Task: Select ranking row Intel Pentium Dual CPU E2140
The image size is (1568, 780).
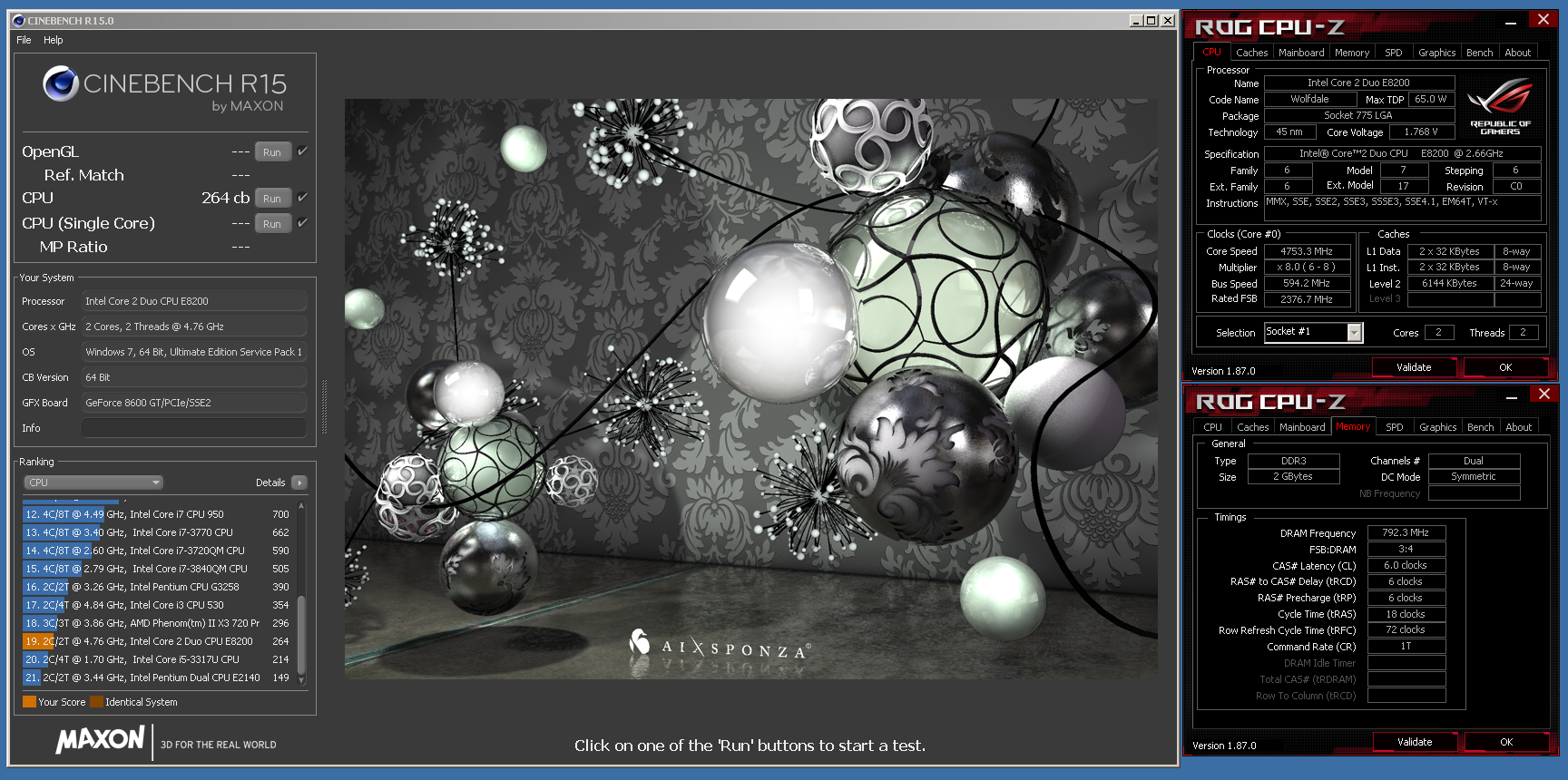Action: pyautogui.click(x=157, y=678)
